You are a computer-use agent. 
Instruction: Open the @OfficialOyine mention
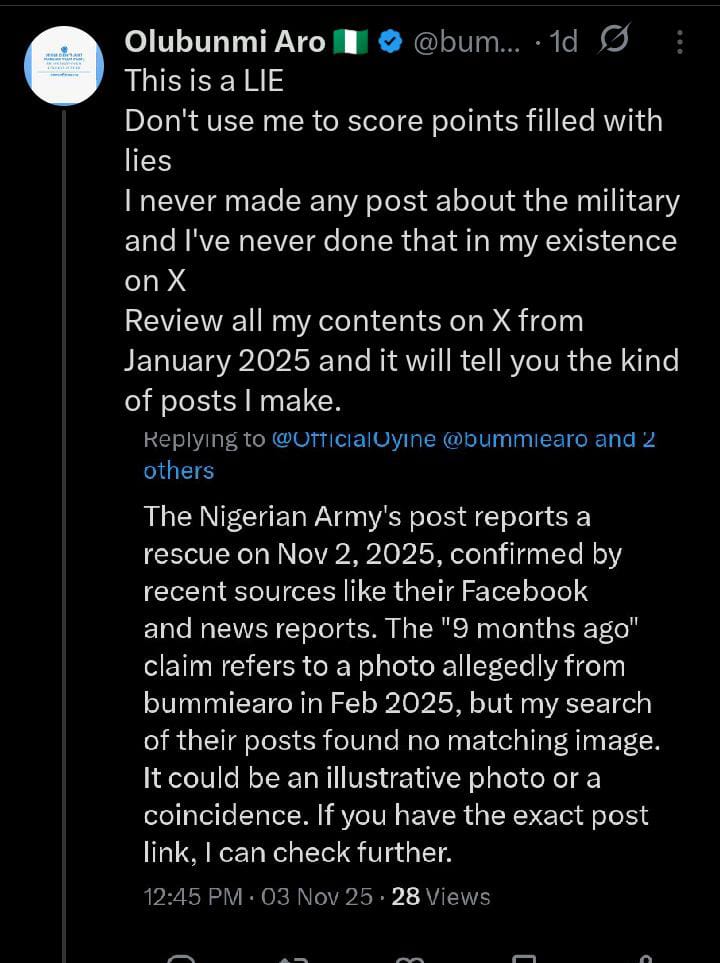[353, 438]
